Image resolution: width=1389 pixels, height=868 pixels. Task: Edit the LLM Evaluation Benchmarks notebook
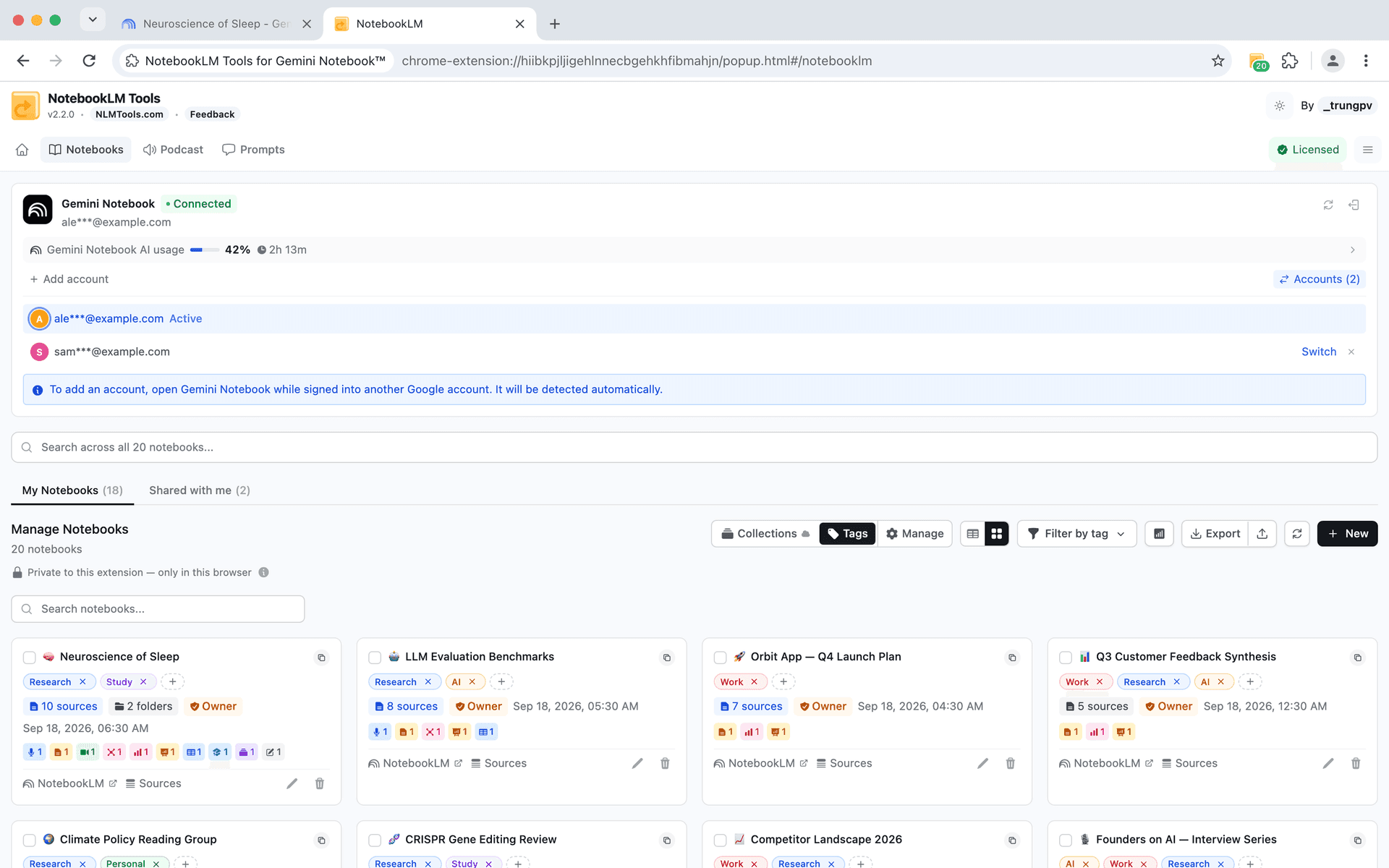click(637, 763)
